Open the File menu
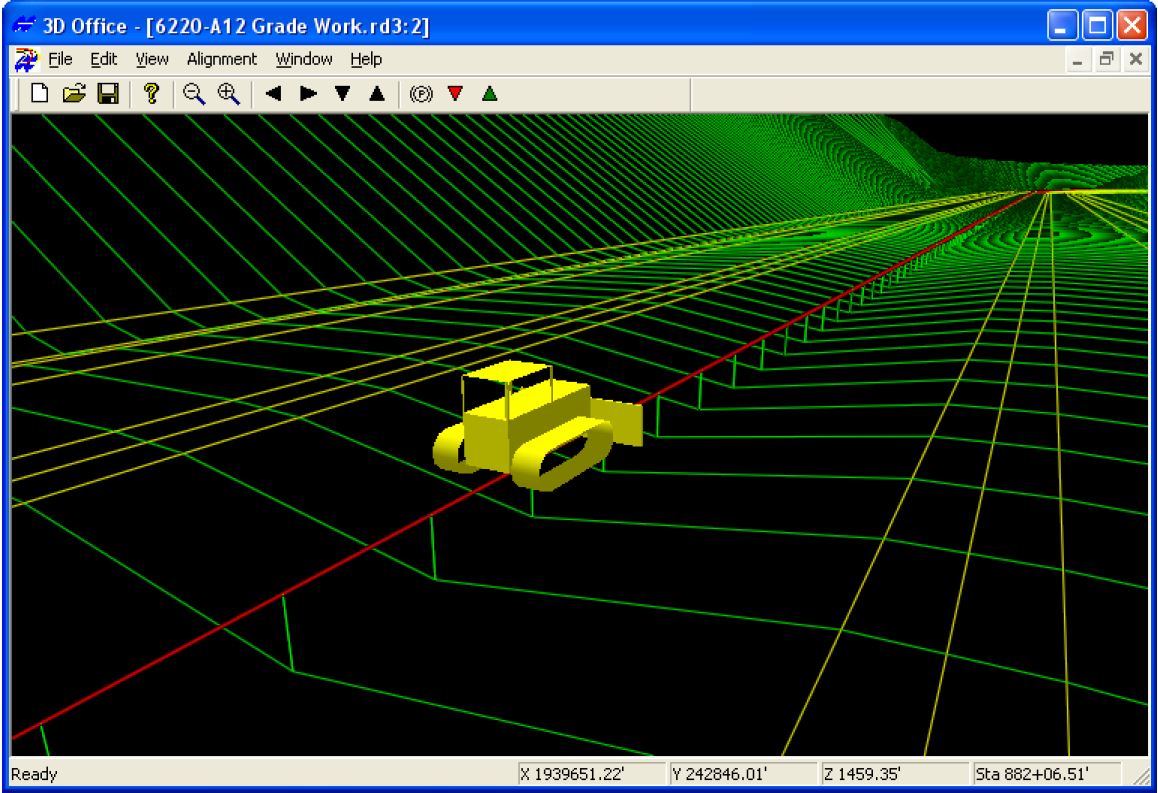This screenshot has width=1158, height=793. point(60,59)
